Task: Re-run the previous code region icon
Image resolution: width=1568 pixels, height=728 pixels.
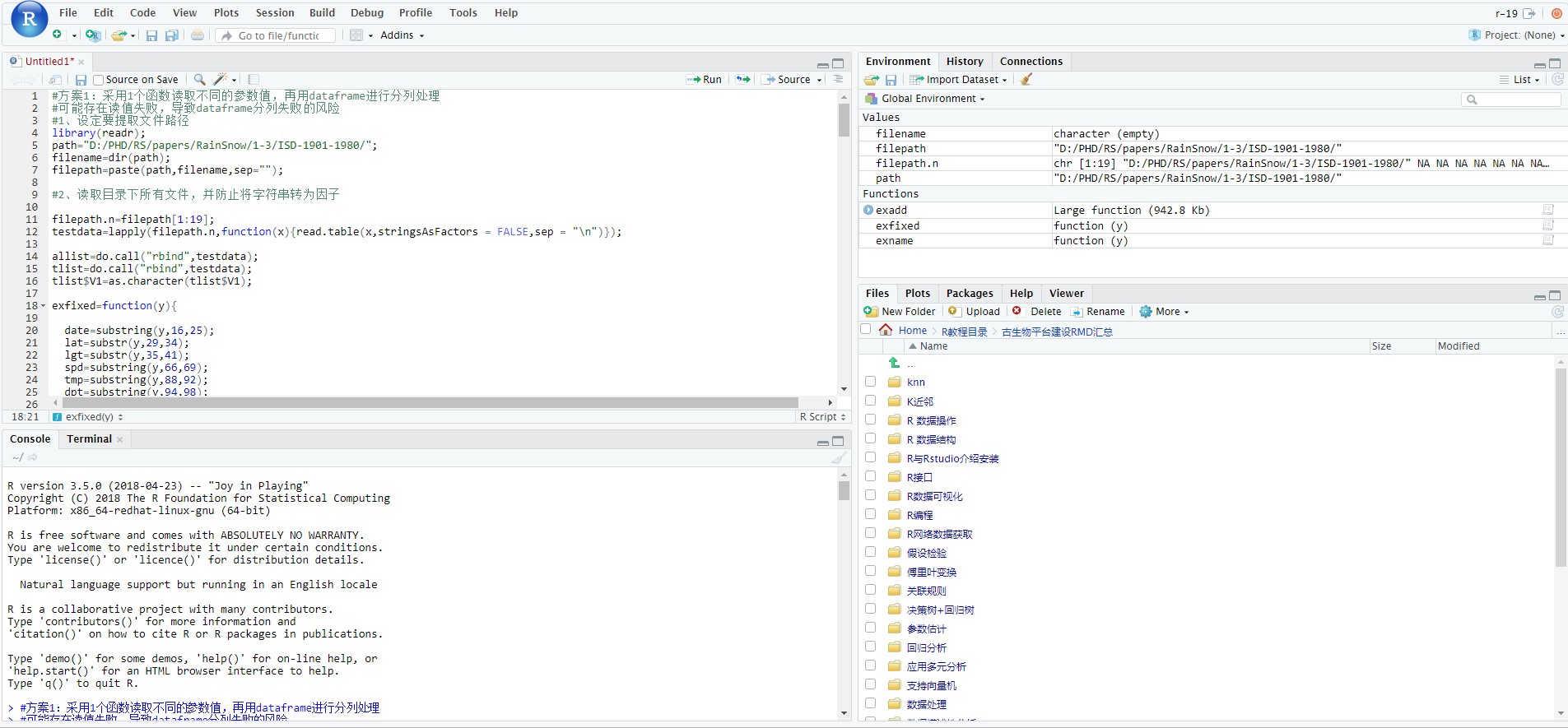Action: pyautogui.click(x=743, y=80)
